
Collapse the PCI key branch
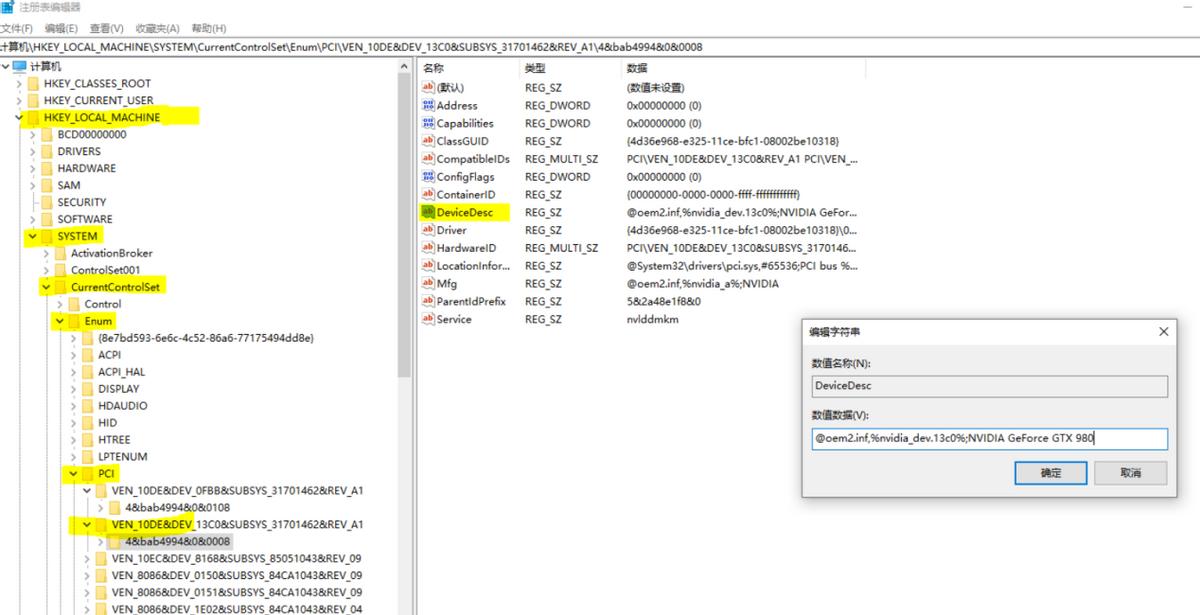(74, 474)
